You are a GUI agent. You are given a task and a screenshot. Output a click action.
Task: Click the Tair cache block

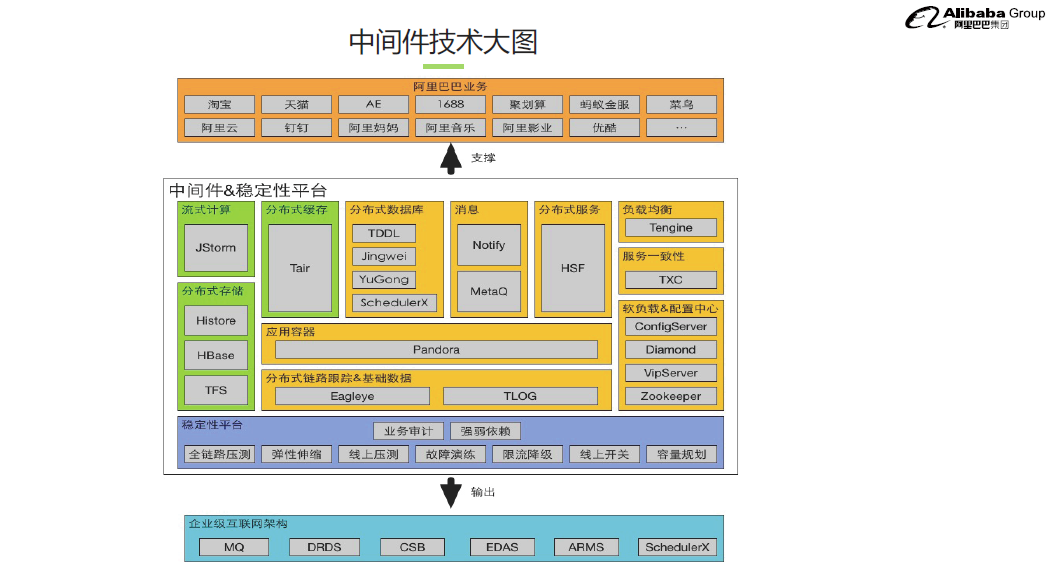point(300,268)
